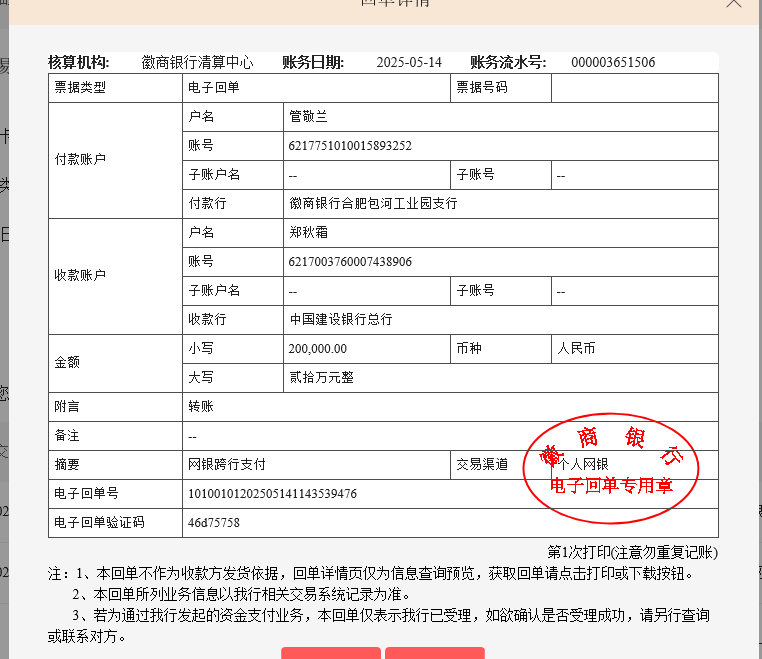This screenshot has width=762, height=659.
Task: Click verification code 46d75758
Action: tap(214, 523)
